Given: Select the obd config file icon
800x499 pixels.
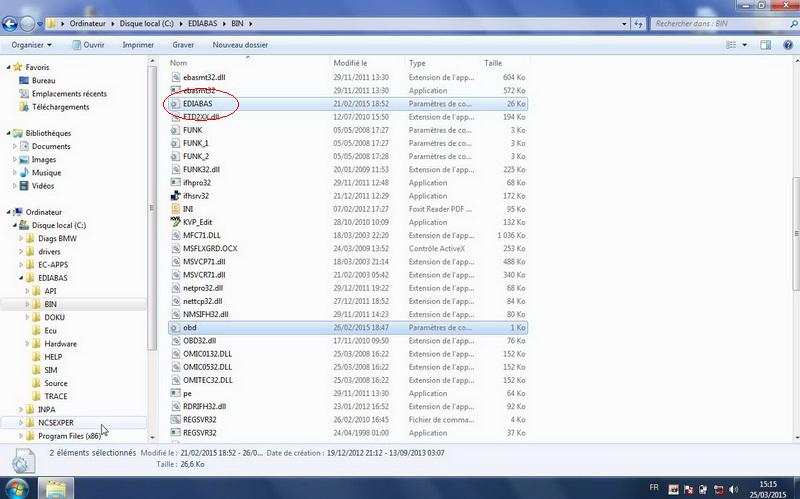Looking at the screenshot, I should tap(175, 328).
